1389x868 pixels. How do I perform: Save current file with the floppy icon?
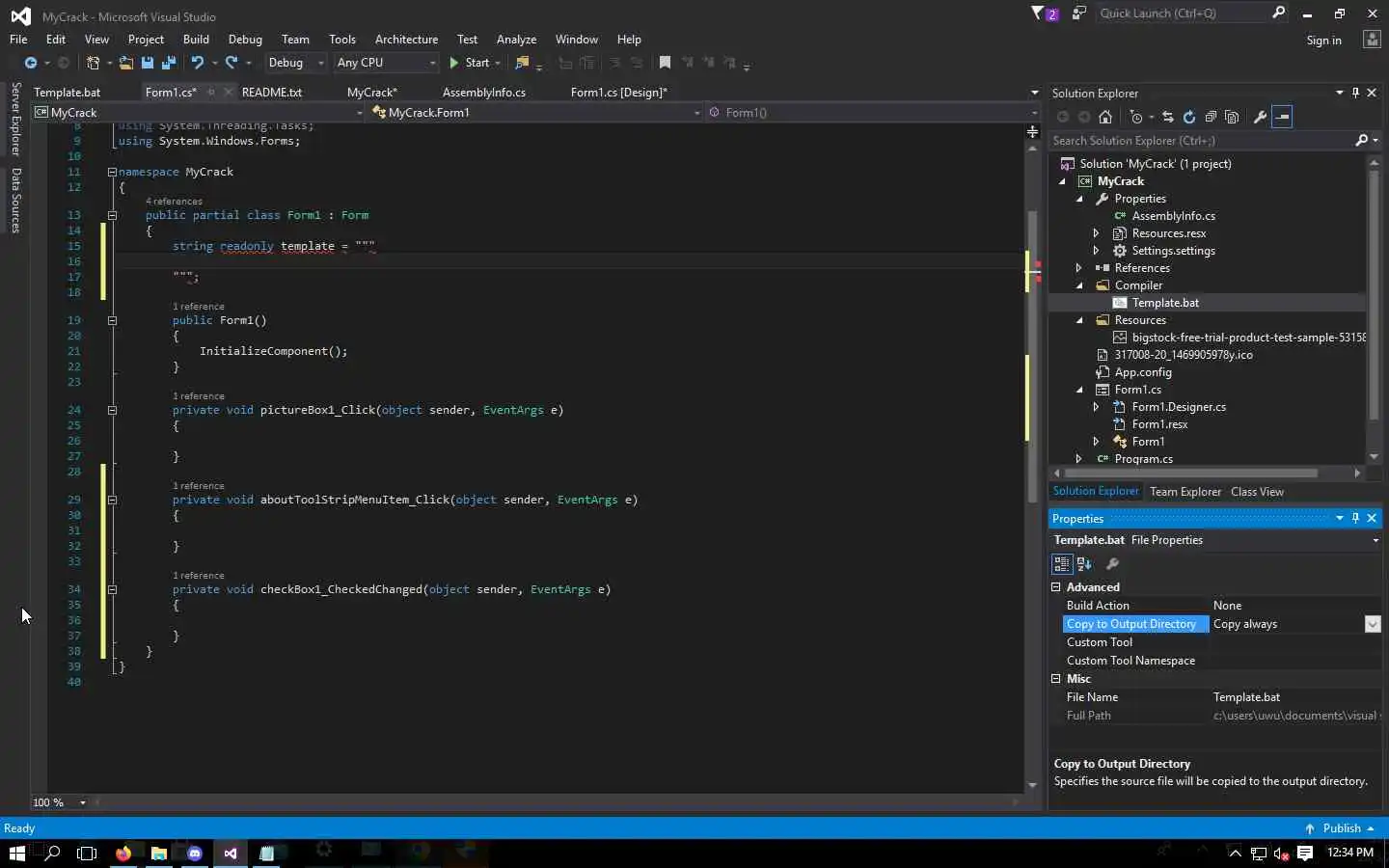[148, 63]
